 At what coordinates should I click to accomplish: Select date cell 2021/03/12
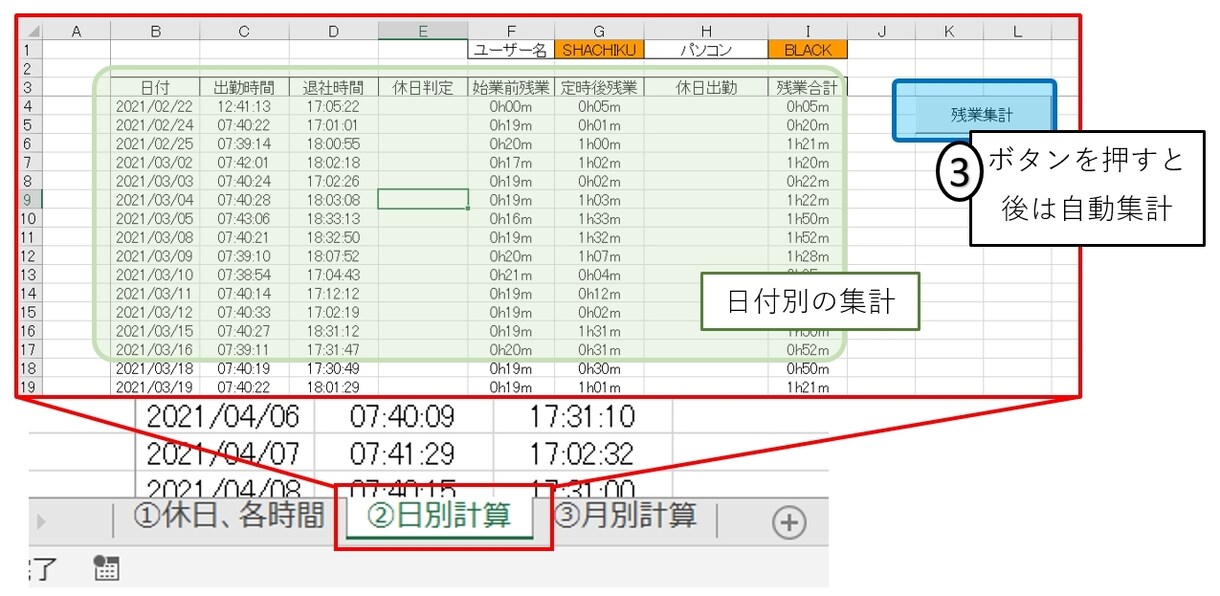click(155, 312)
